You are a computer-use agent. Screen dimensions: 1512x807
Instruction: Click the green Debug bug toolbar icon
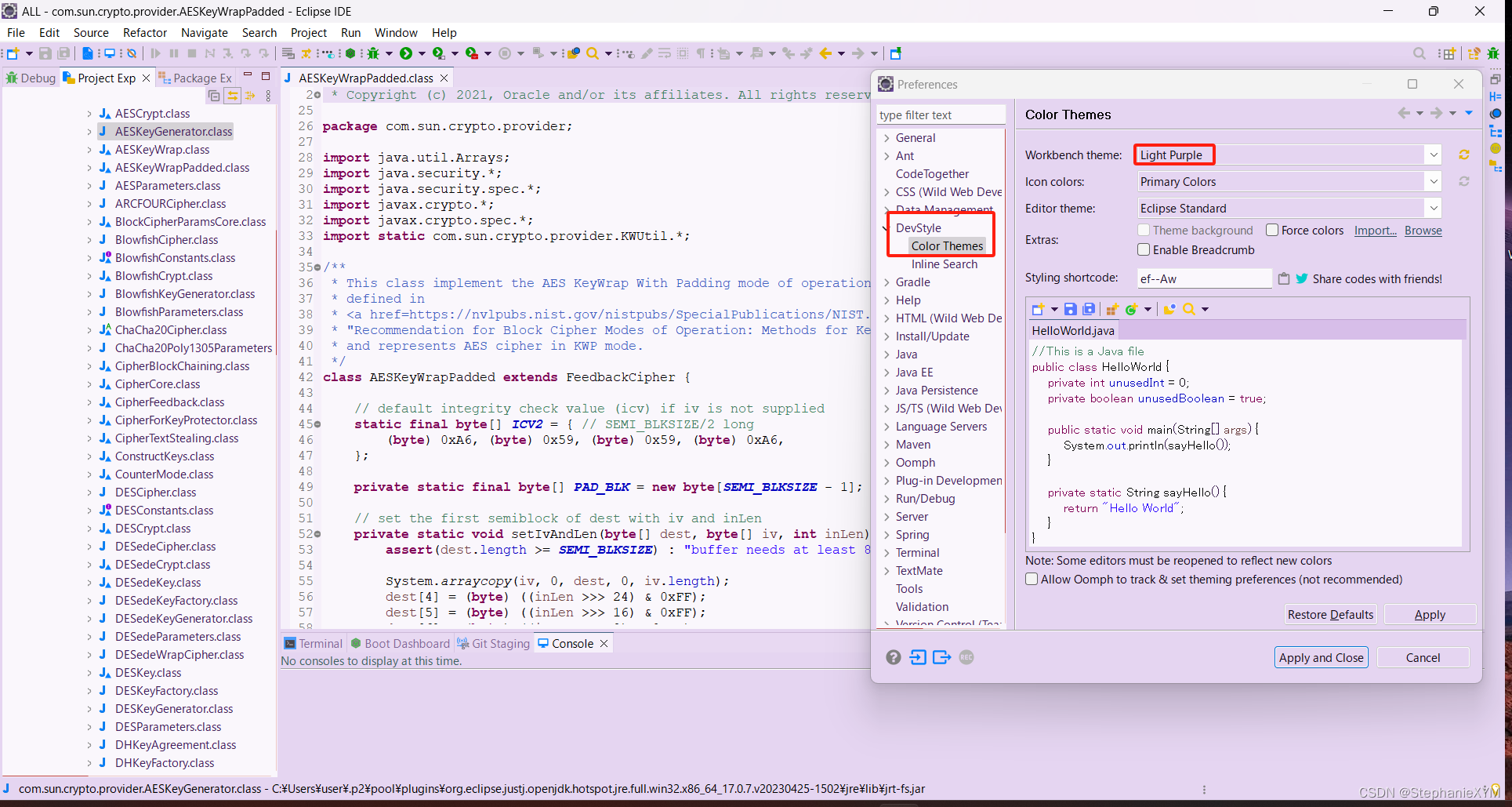[373, 53]
